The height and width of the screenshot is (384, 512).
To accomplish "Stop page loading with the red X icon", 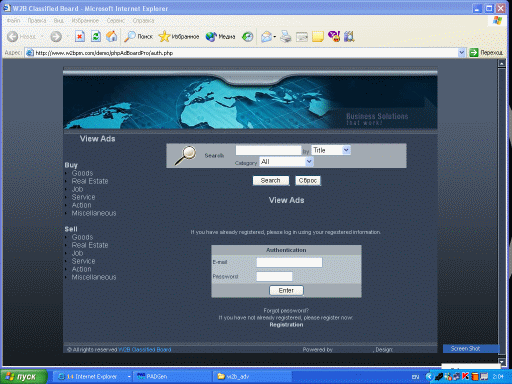I will [x=80, y=36].
